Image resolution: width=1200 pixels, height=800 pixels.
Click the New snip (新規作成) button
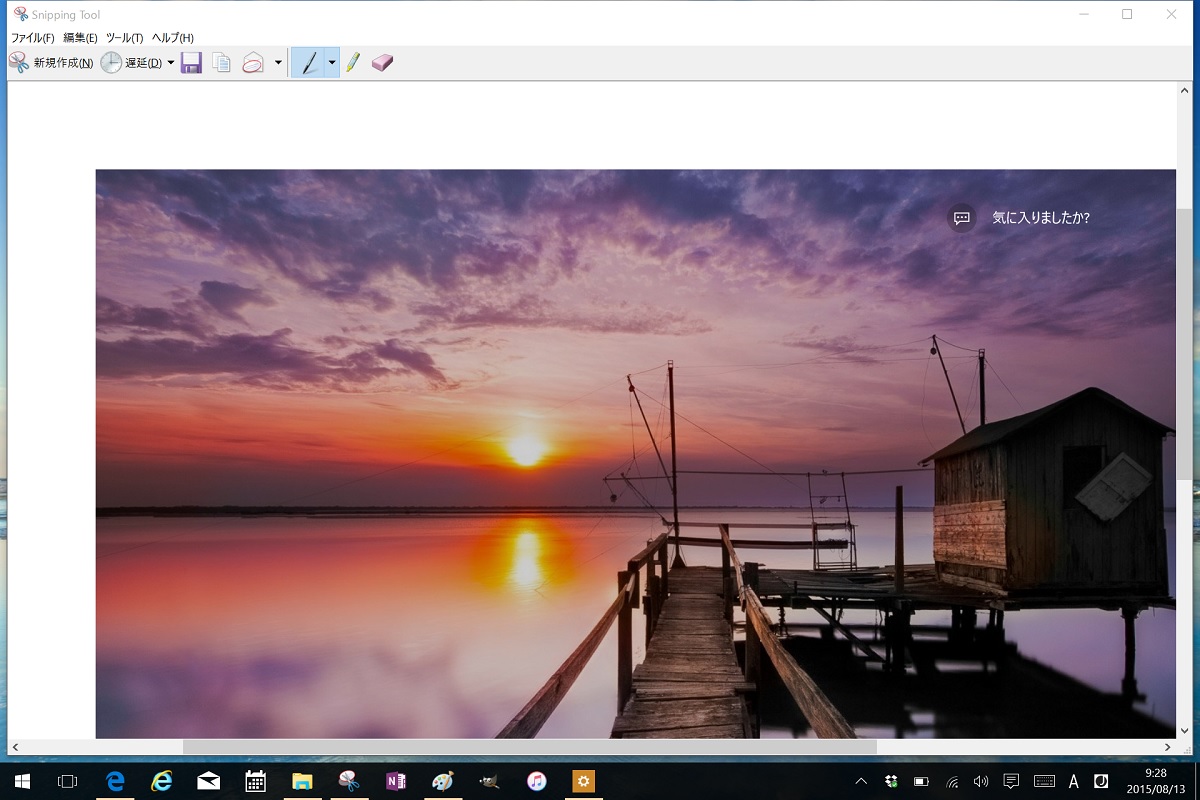51,63
